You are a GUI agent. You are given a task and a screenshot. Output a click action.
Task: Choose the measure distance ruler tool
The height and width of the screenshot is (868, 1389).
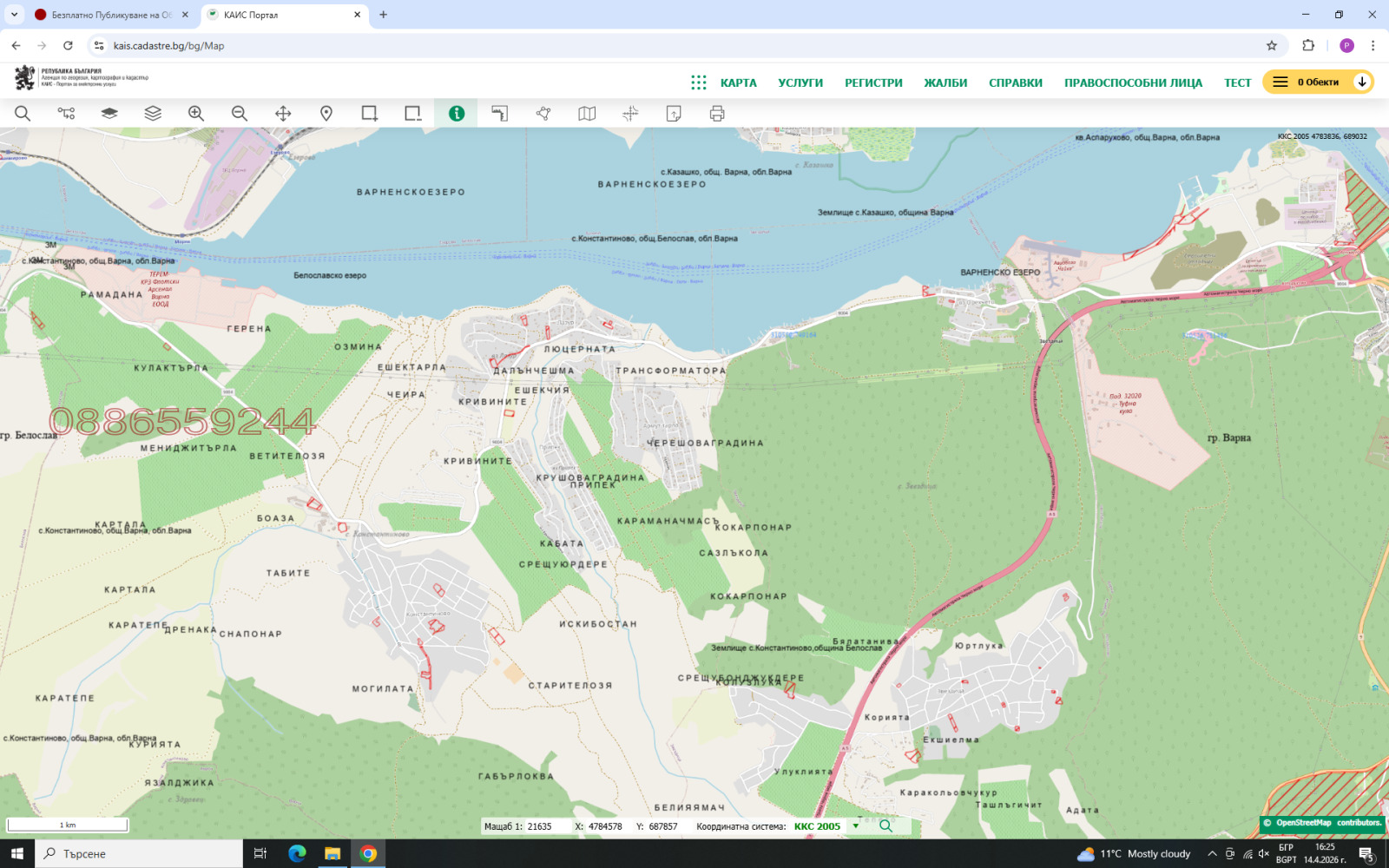(500, 114)
